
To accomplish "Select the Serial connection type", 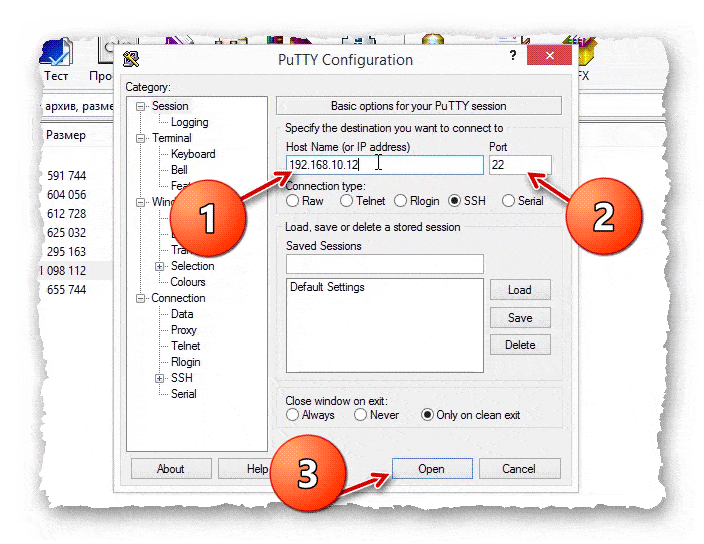I will 508,201.
